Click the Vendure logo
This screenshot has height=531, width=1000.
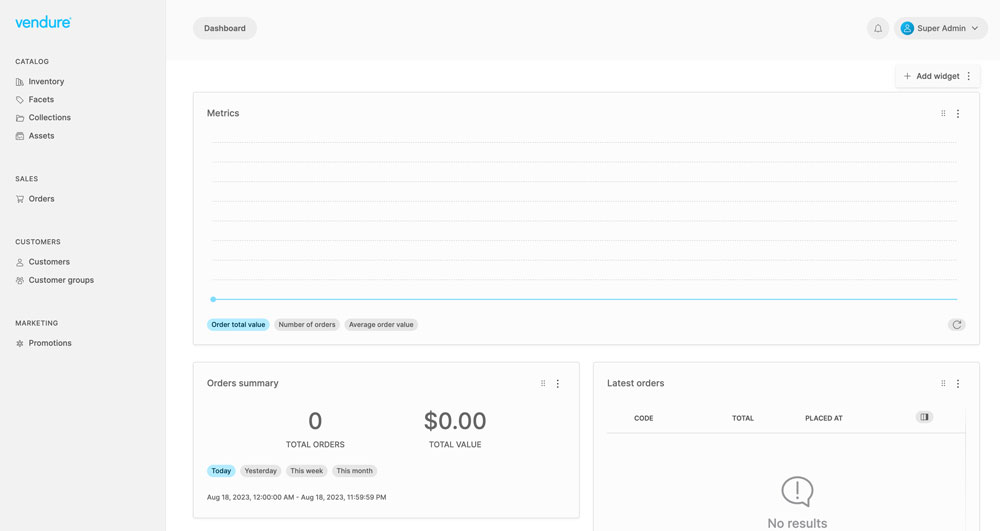(x=43, y=22)
